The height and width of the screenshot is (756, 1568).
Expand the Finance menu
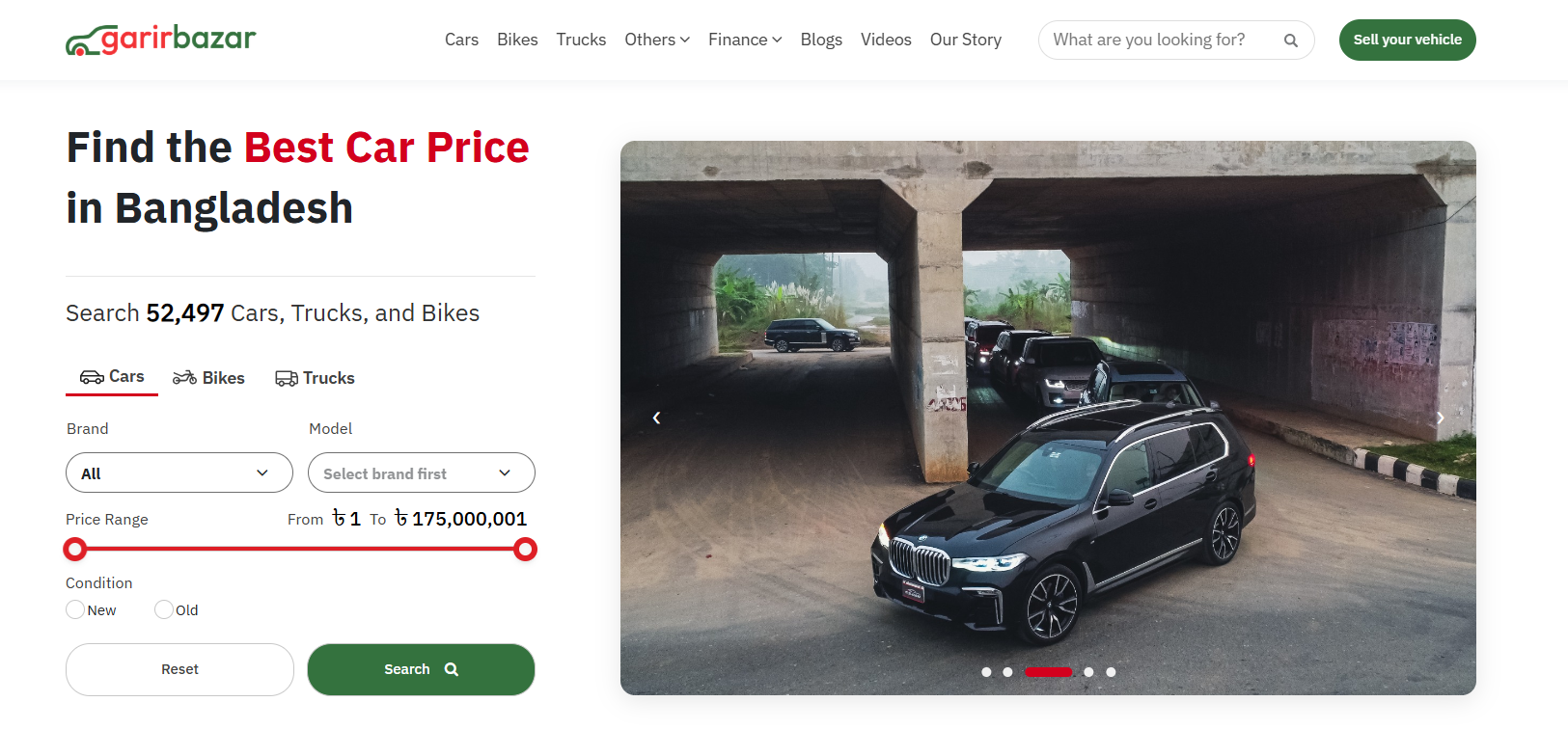point(745,40)
